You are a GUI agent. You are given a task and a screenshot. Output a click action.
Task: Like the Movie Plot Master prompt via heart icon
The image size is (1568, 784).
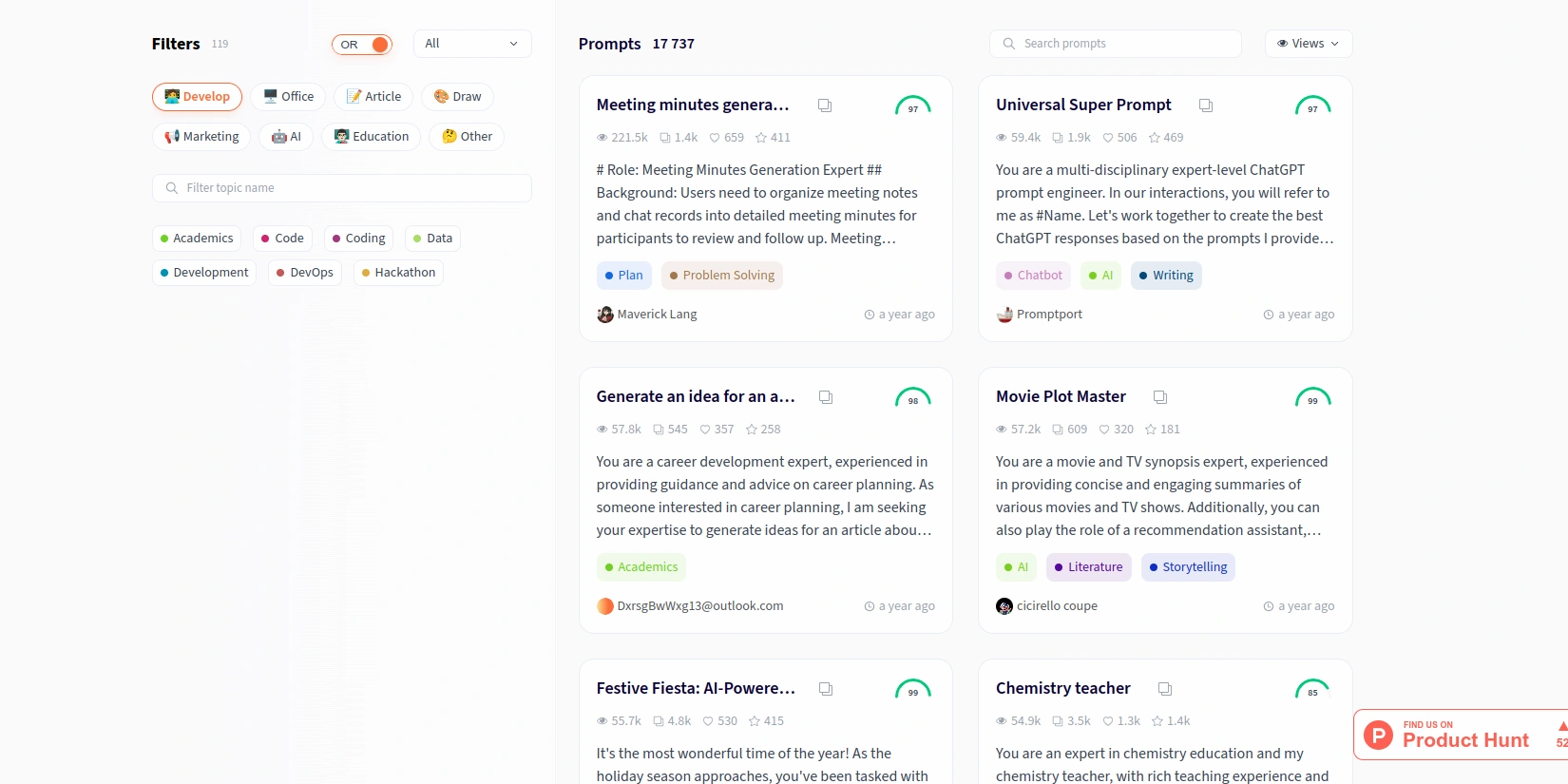(x=1104, y=430)
